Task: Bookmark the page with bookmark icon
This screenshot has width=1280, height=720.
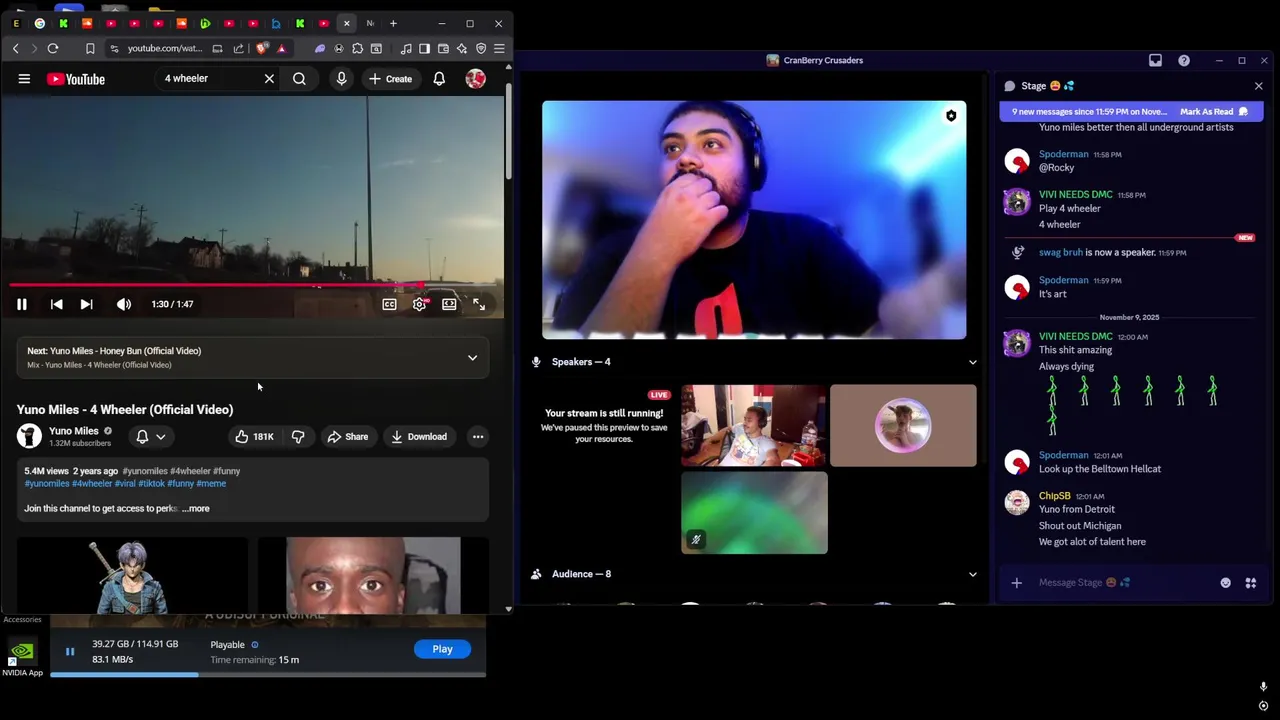Action: 90,48
